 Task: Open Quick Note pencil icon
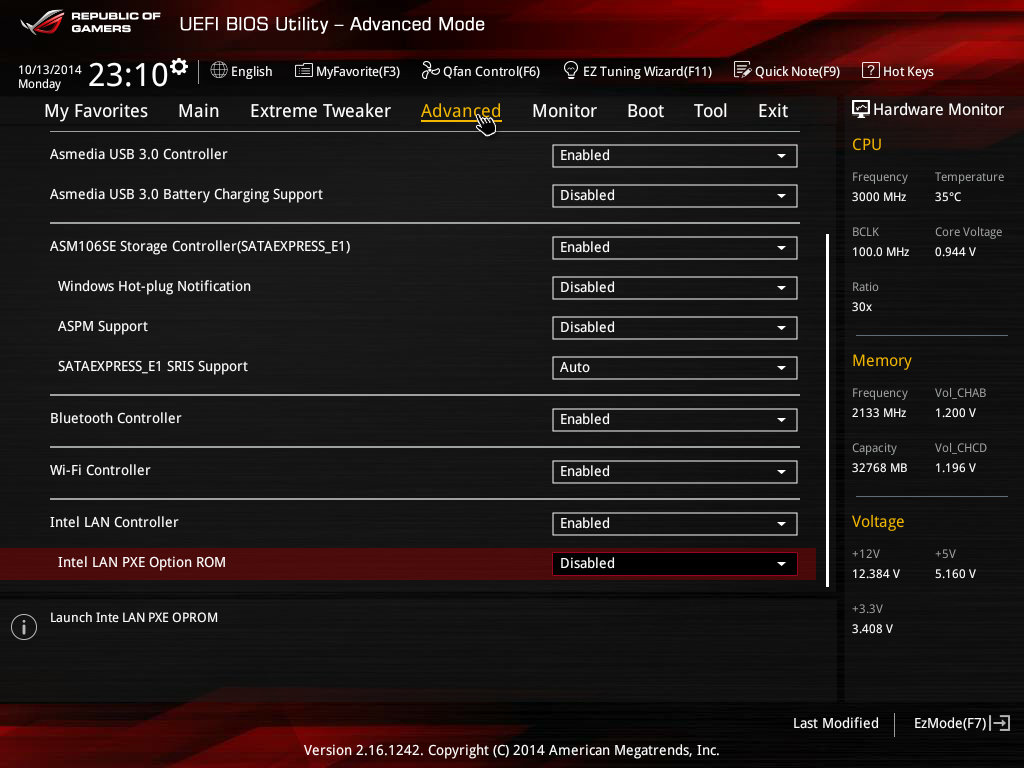[x=743, y=70]
